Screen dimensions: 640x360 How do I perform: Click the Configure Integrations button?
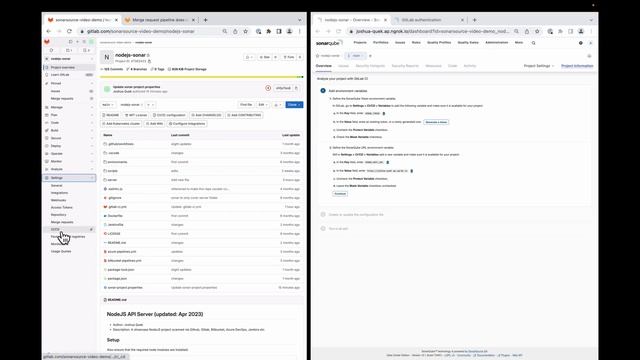coord(187,124)
